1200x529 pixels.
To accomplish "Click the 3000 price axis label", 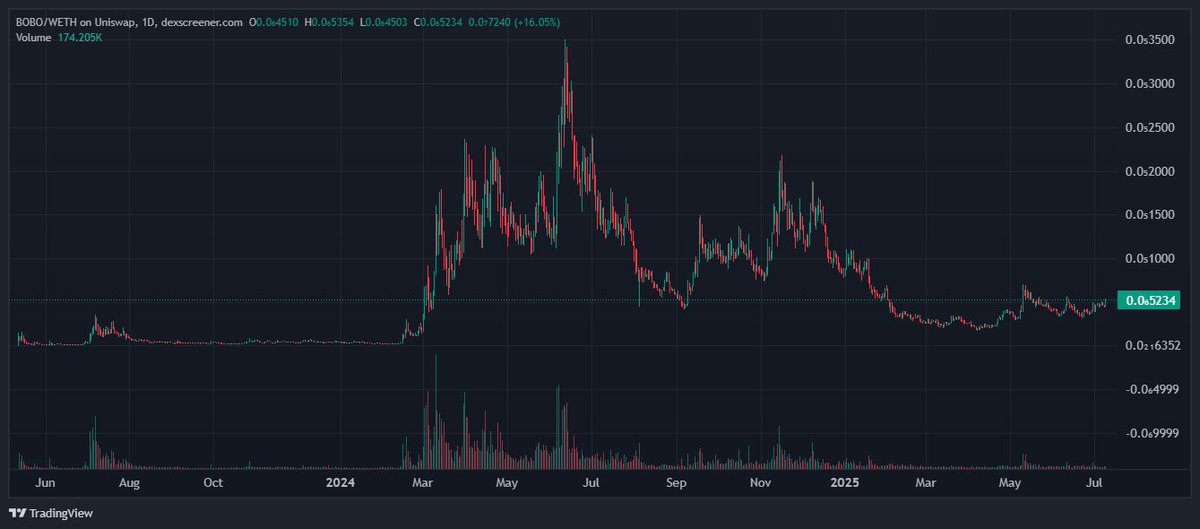I will click(x=1152, y=84).
